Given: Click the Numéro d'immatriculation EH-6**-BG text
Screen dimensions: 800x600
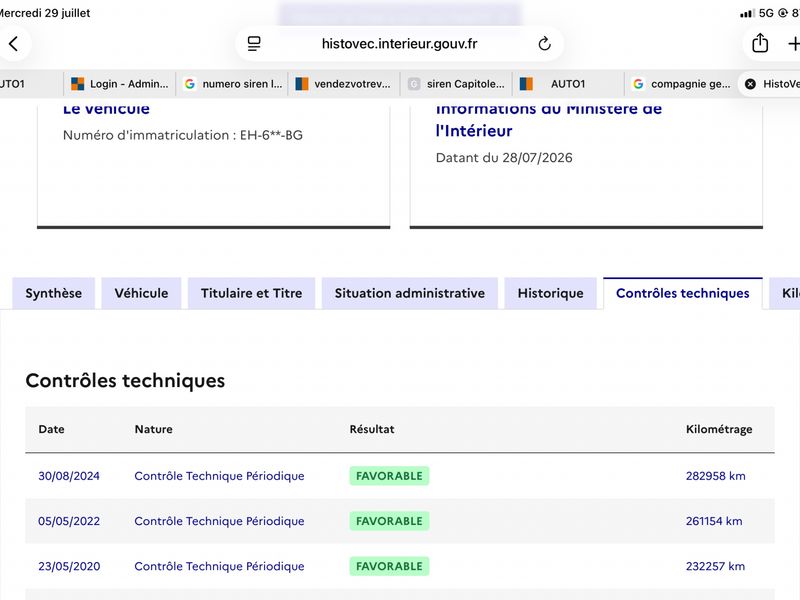Looking at the screenshot, I should [183, 135].
